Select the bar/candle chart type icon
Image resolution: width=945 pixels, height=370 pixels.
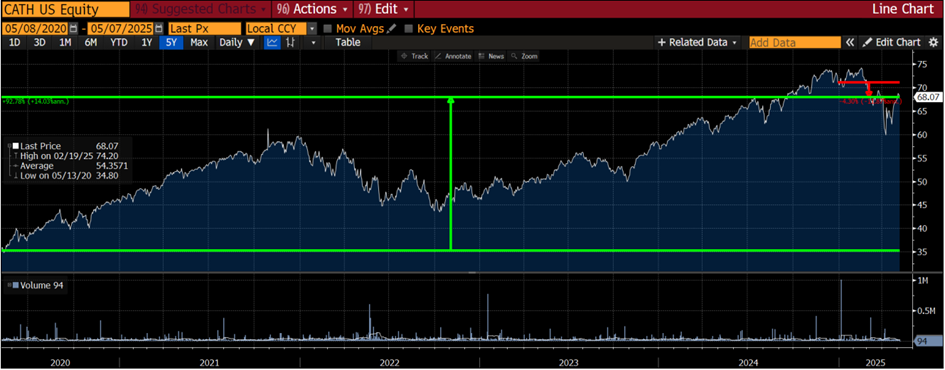coord(290,42)
